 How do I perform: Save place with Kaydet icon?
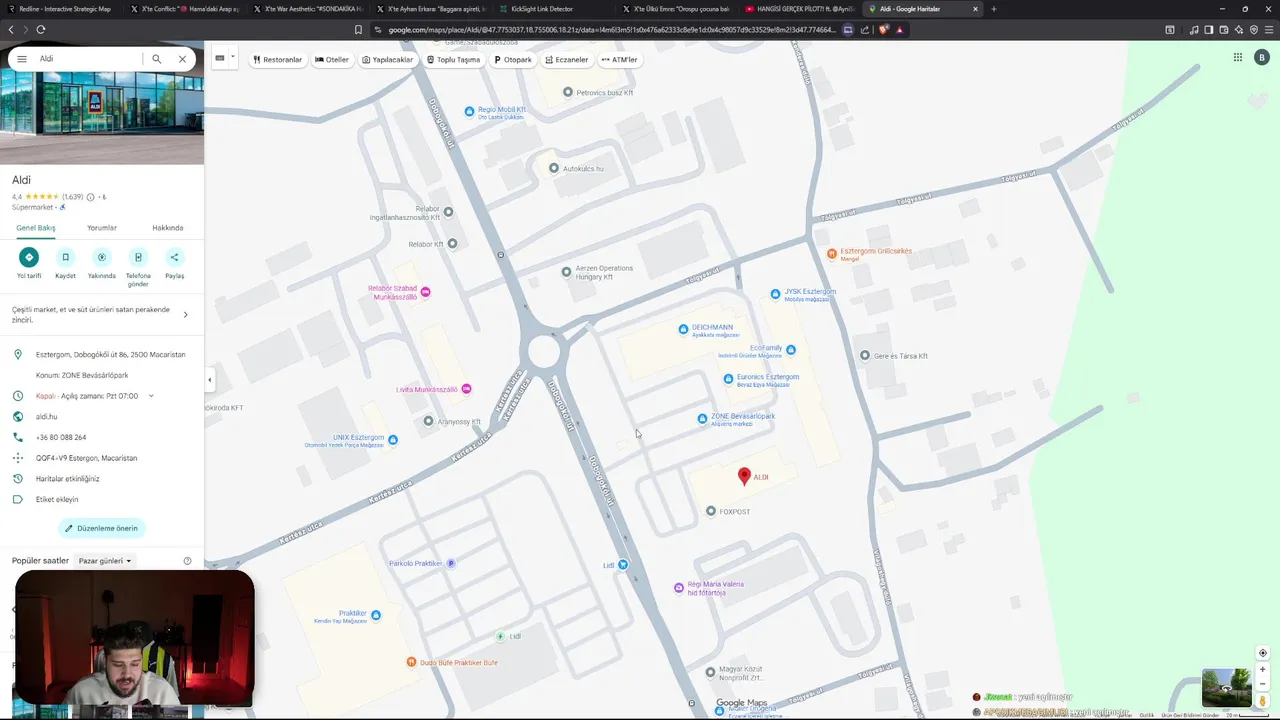point(65,257)
